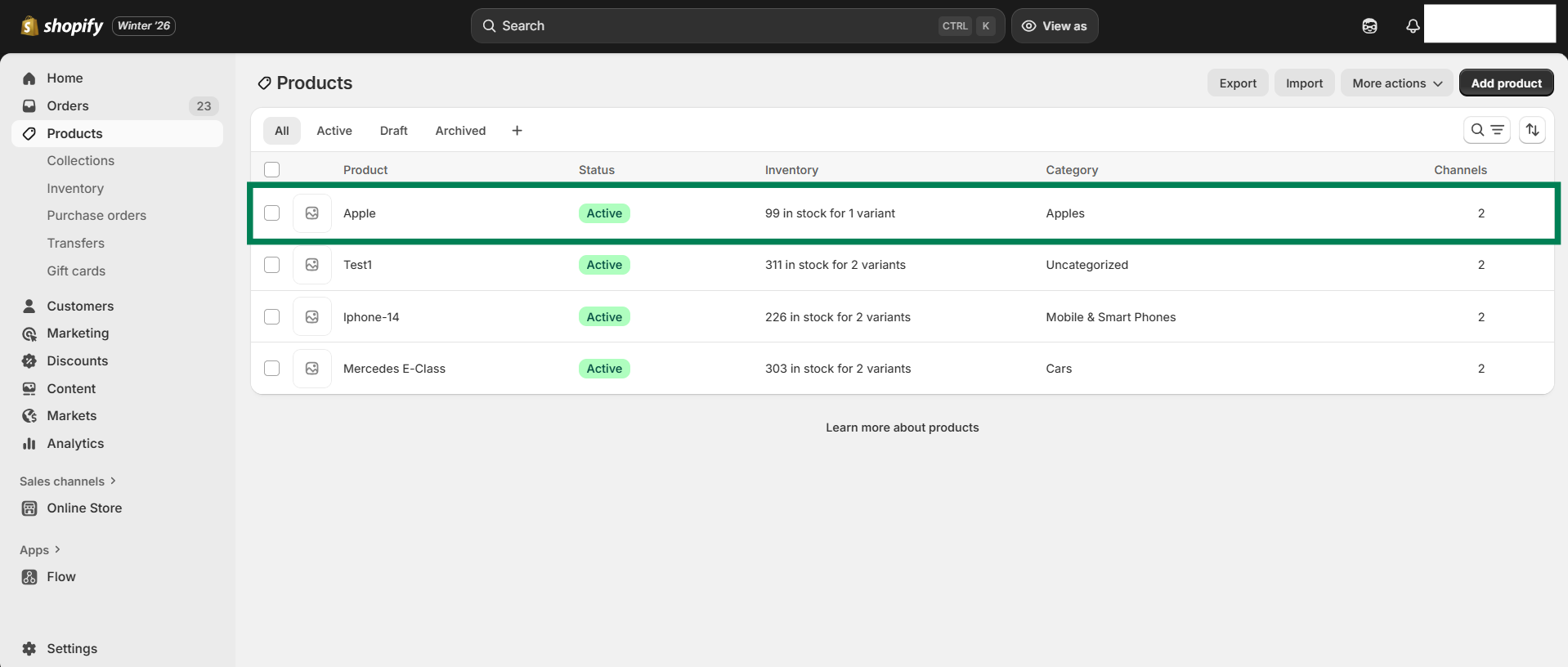Toggle the select all products checkbox
The height and width of the screenshot is (667, 1568).
(x=272, y=170)
